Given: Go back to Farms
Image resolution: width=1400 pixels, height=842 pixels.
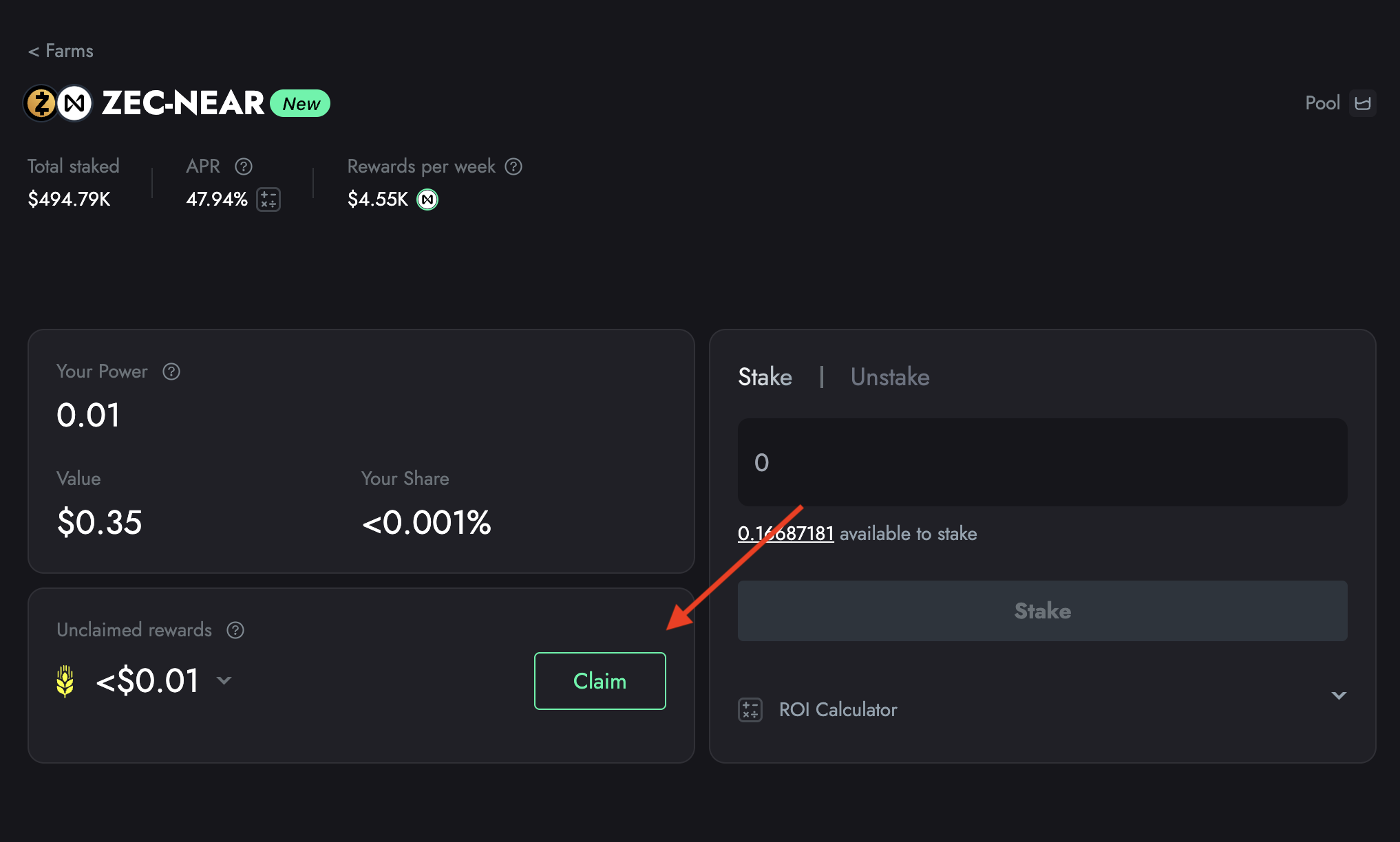Looking at the screenshot, I should point(61,51).
